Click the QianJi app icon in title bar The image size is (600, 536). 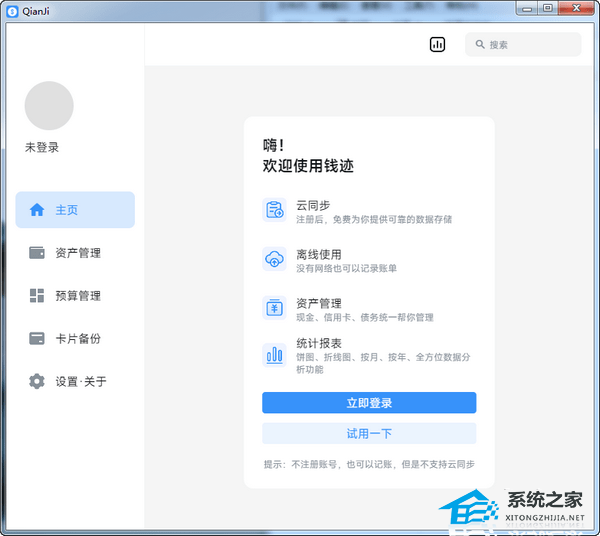pos(12,11)
